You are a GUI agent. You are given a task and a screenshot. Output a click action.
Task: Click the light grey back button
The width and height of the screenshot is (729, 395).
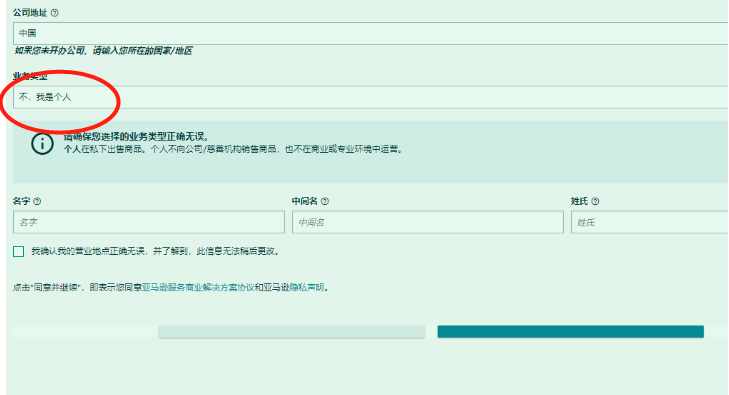[292, 332]
